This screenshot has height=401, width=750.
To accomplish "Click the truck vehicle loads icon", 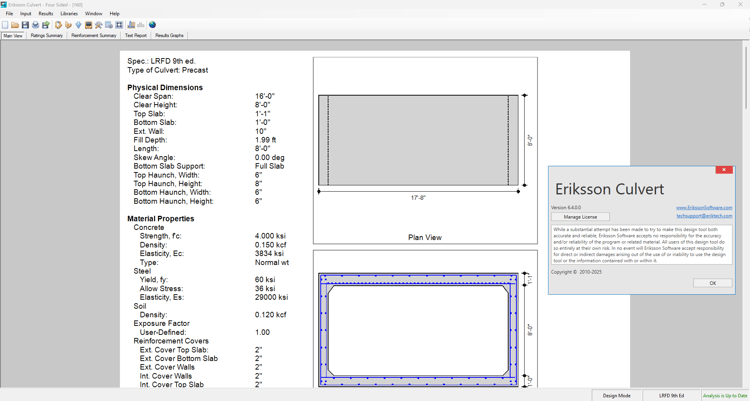I will (88, 25).
